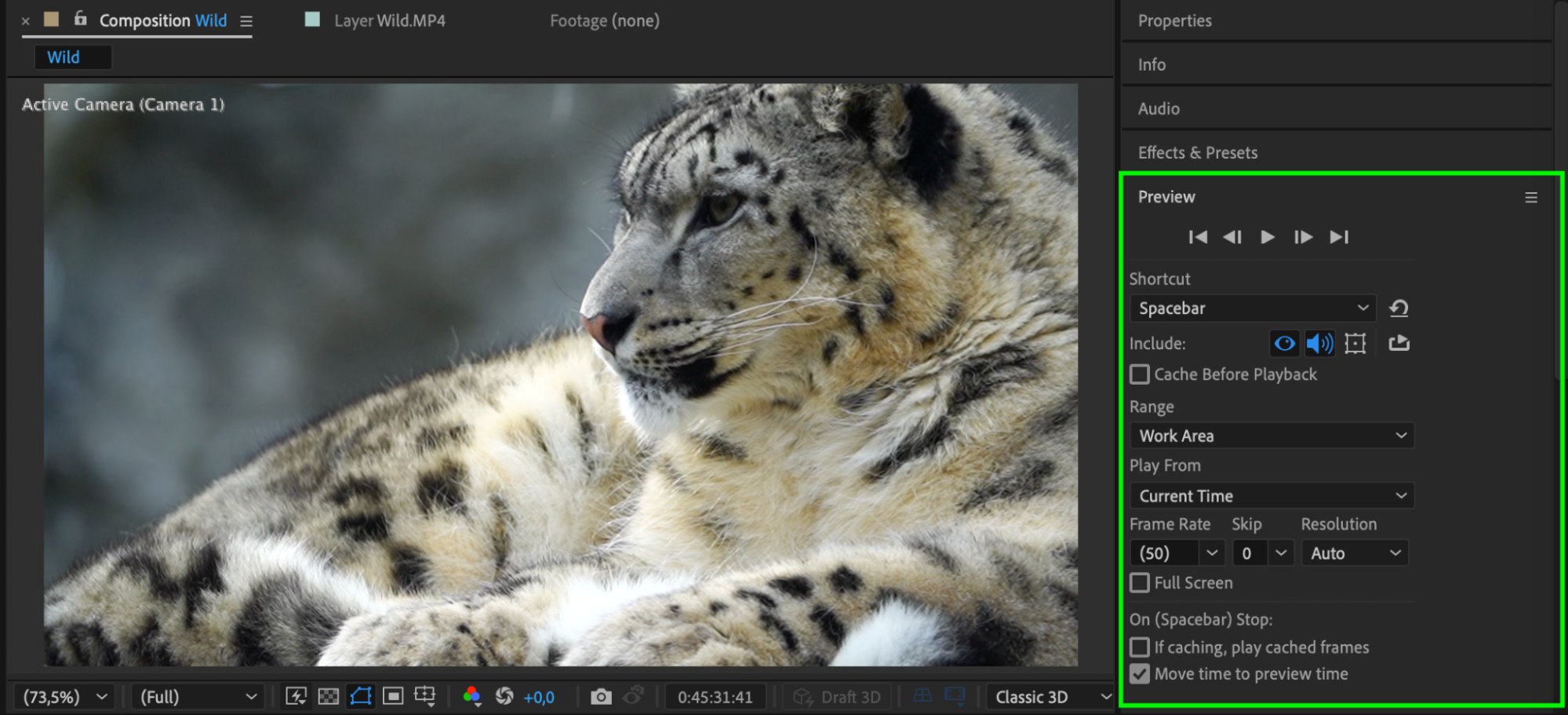Toggle the transparency grid icon
1568x715 pixels.
click(329, 697)
